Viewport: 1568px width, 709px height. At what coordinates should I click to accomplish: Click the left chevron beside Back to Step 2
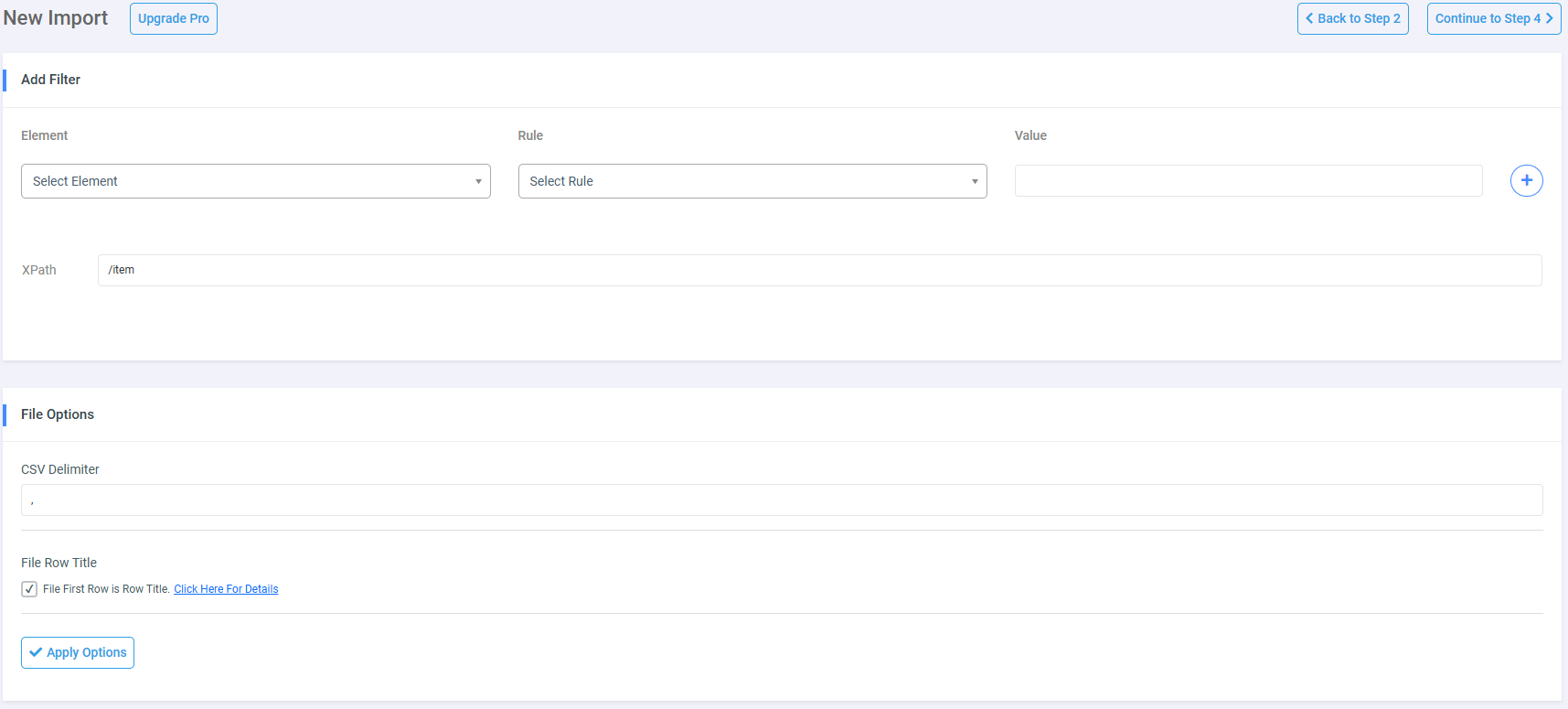pos(1309,18)
